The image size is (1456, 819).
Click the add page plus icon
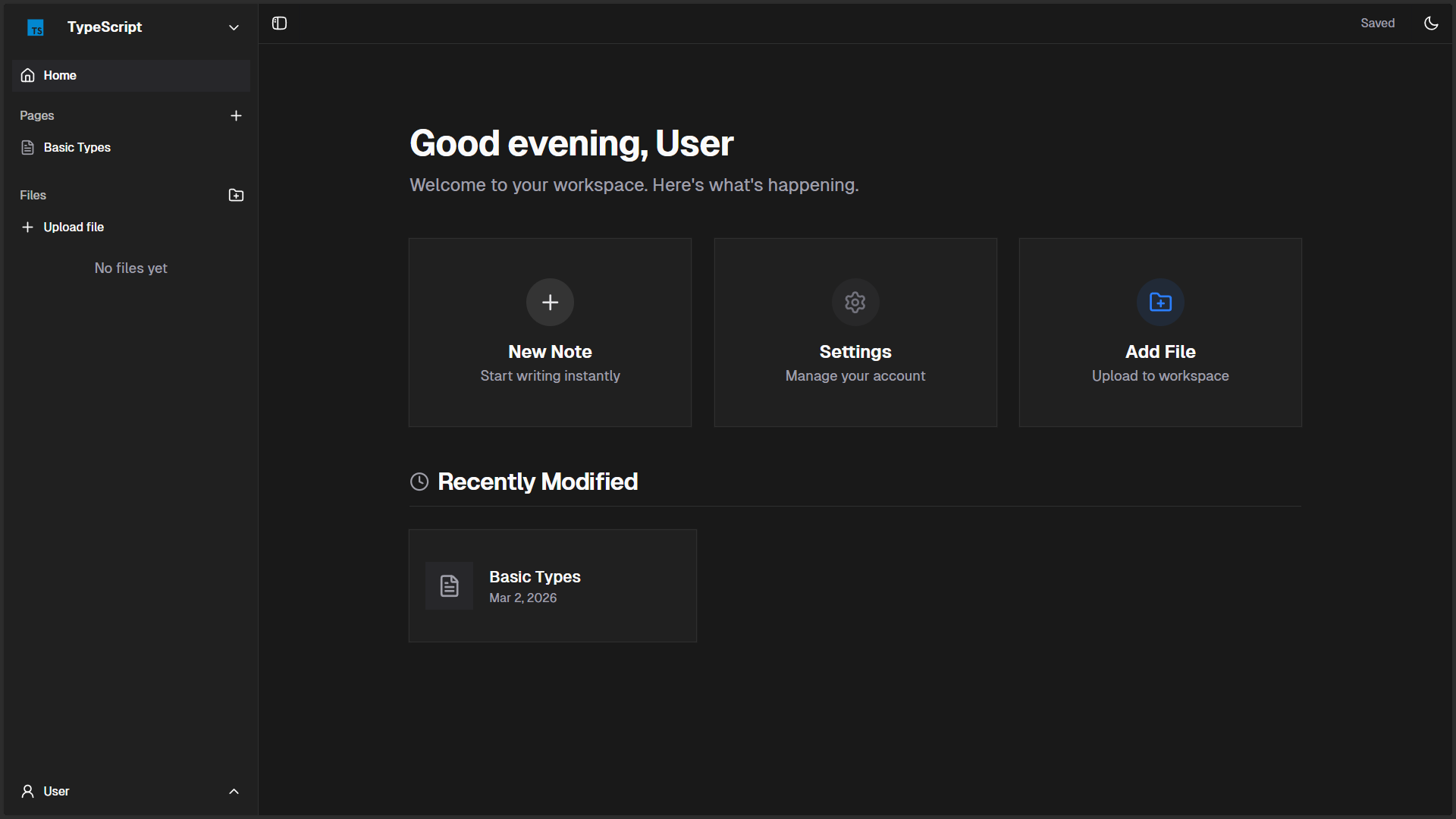(x=236, y=115)
